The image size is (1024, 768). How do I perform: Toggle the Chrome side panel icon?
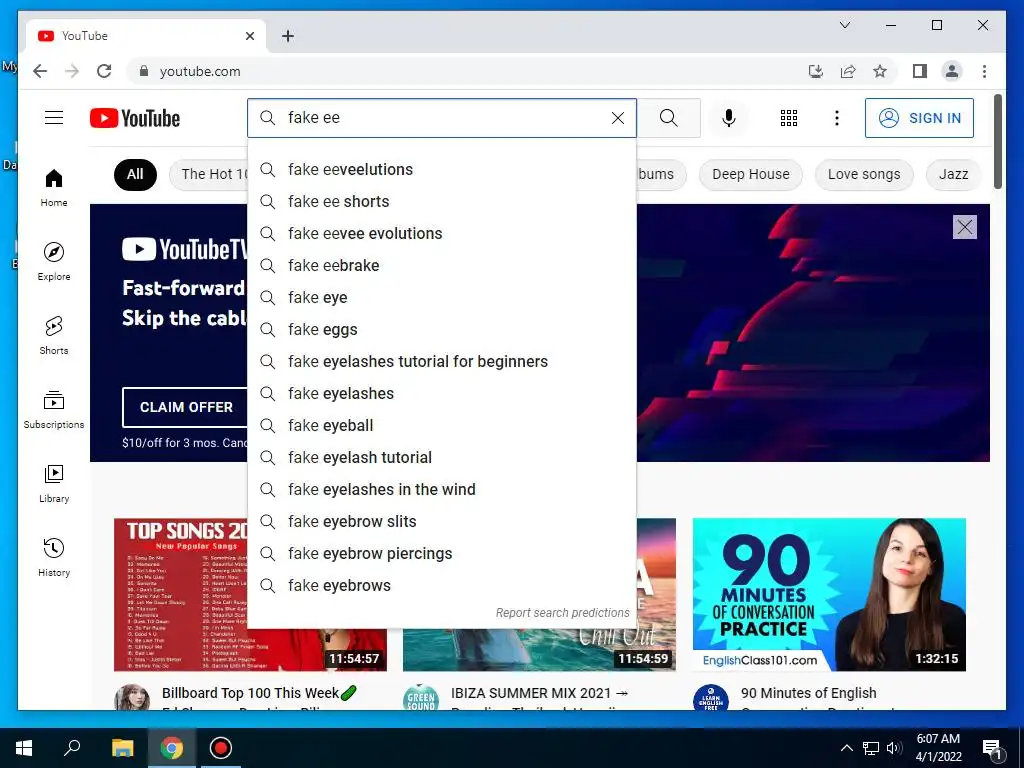(x=920, y=71)
